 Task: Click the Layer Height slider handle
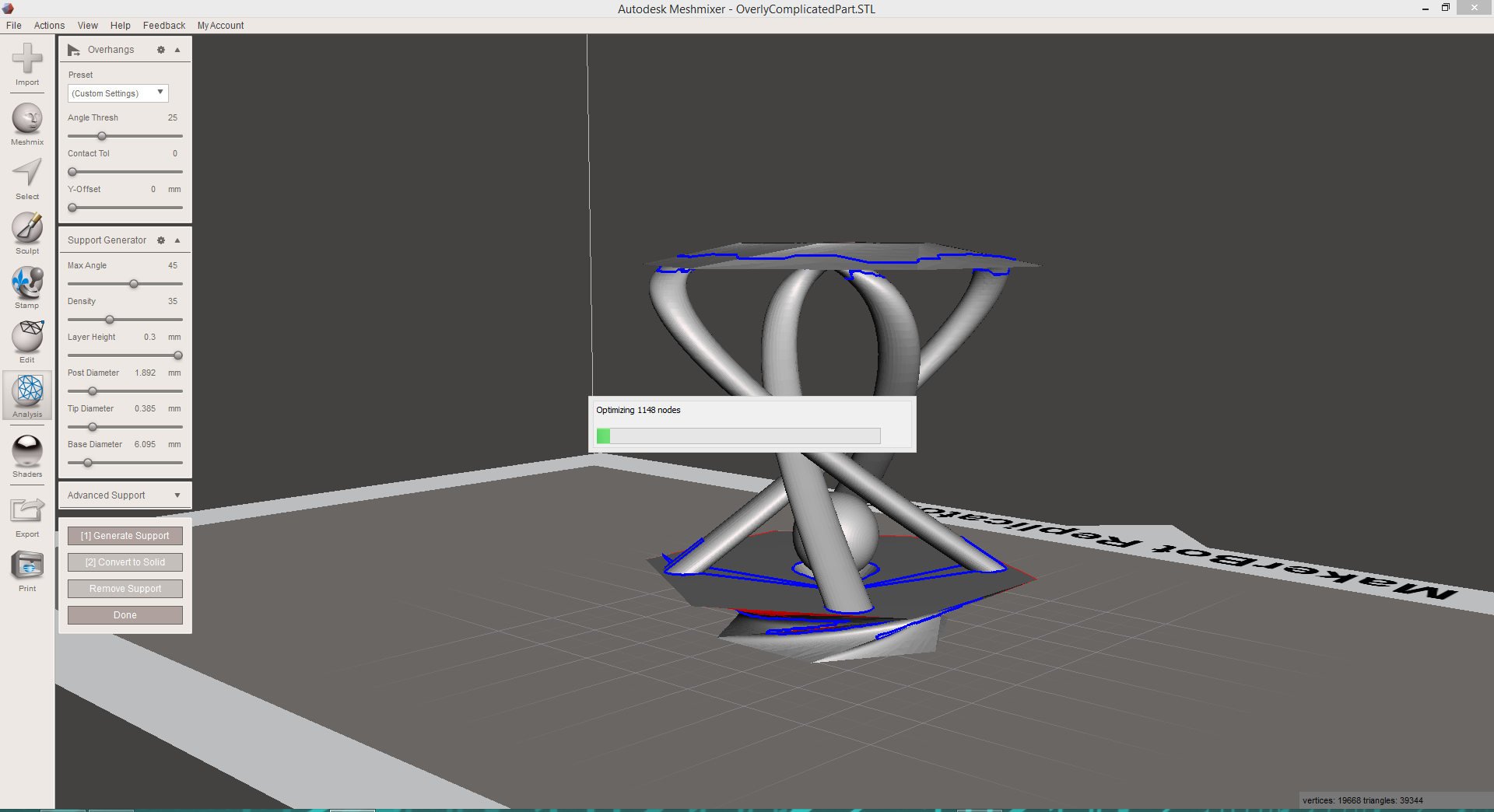click(178, 355)
